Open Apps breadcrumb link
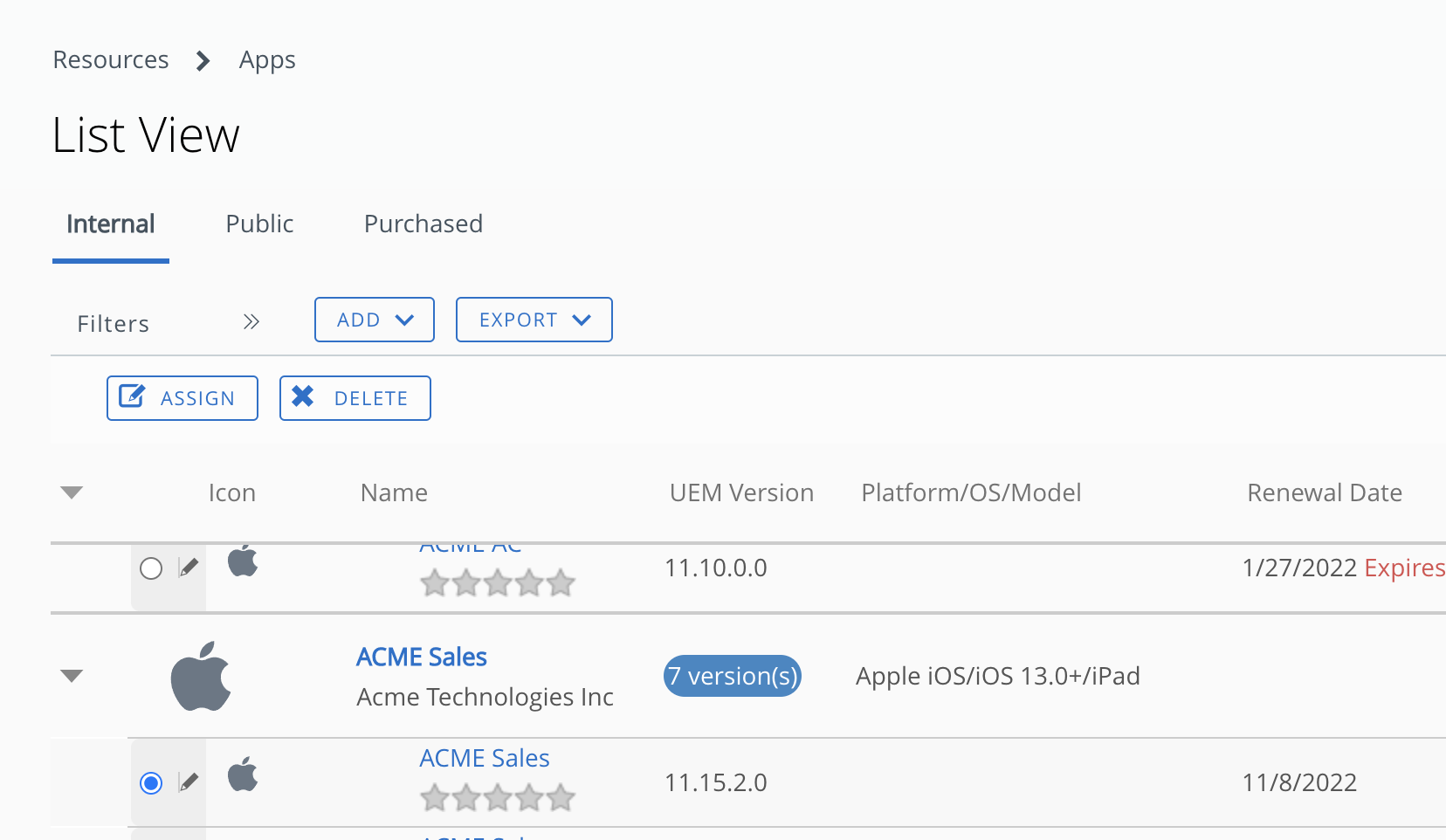The image size is (1446, 840). pos(267,60)
